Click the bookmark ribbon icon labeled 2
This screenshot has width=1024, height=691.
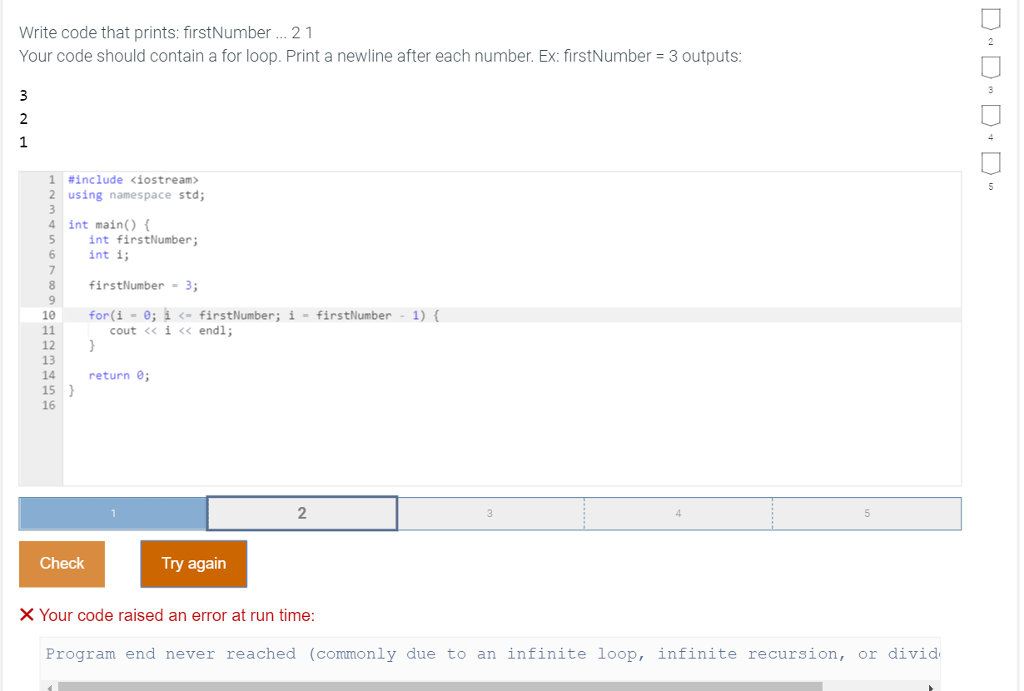point(990,18)
